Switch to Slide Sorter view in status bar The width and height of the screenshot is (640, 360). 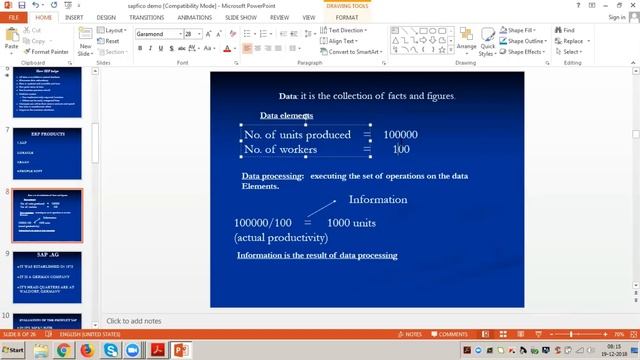tap(503, 334)
